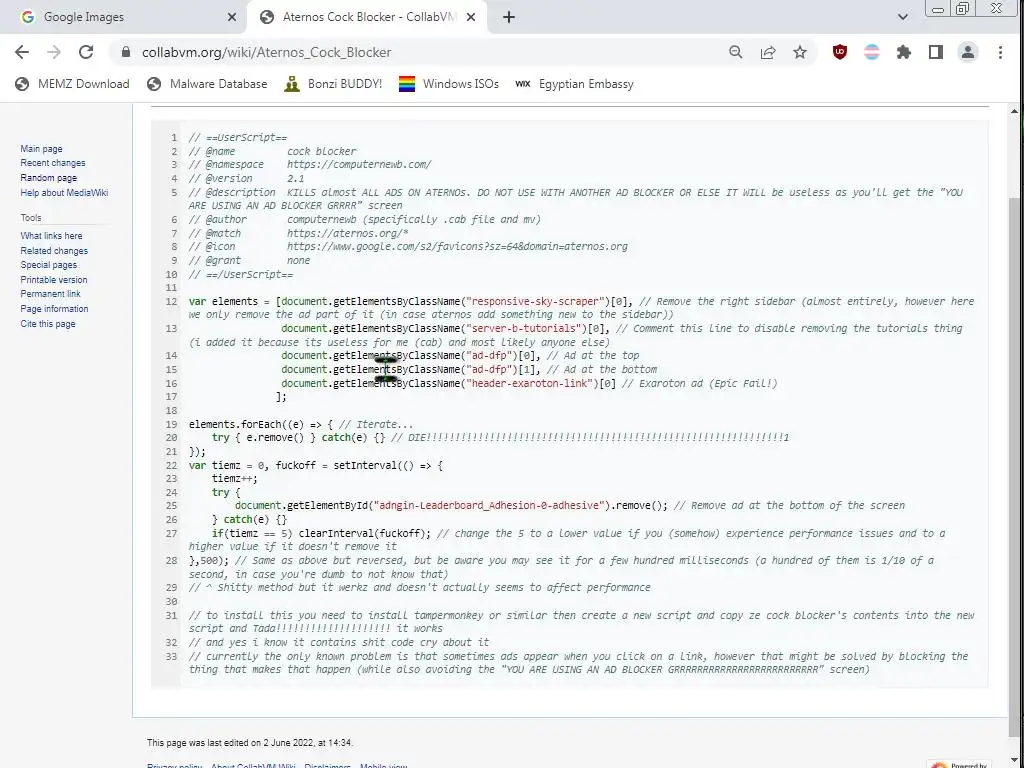Click "responsive-sky-scraper" string in code
1024x768 pixels.
(536, 302)
